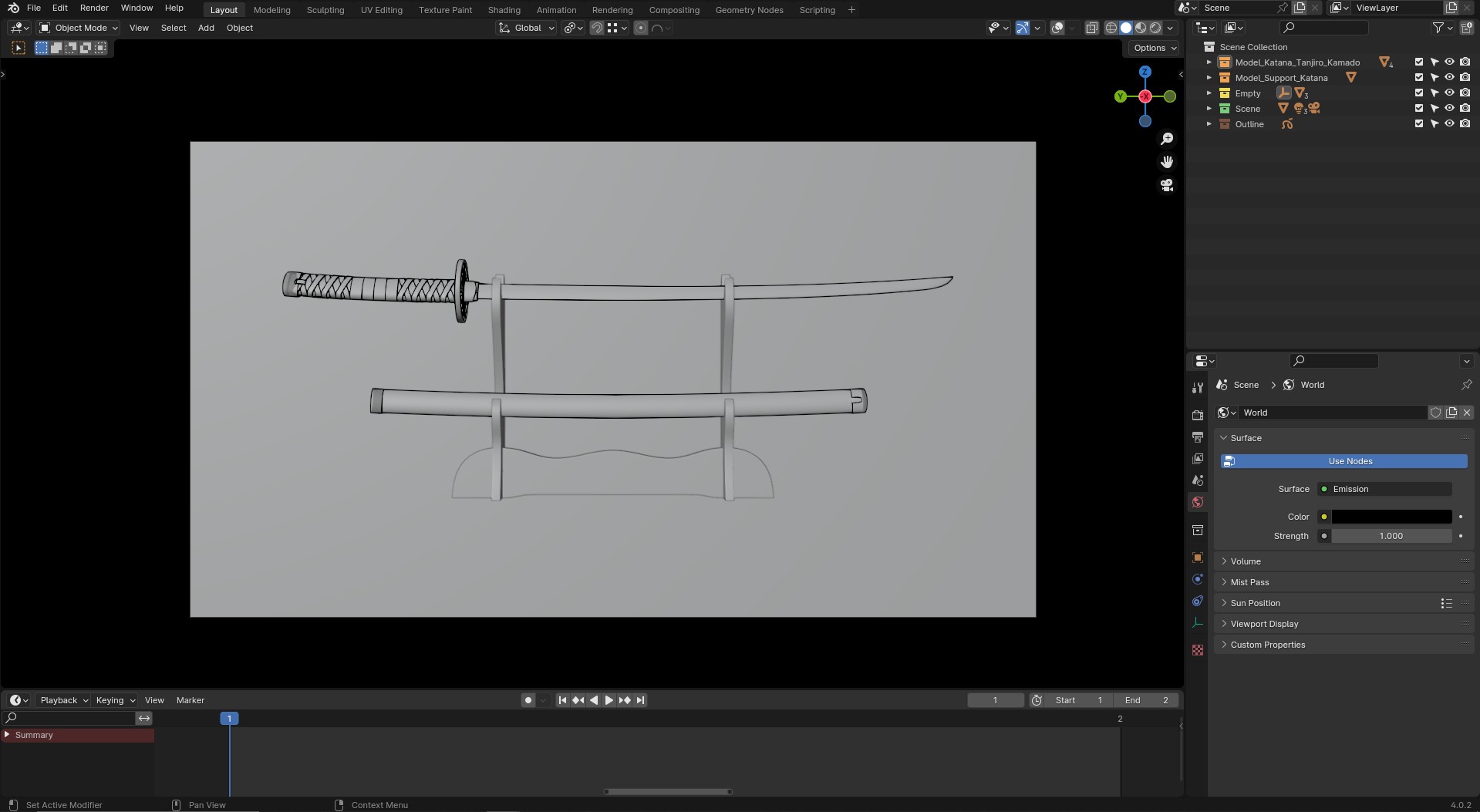The width and height of the screenshot is (1480, 812).
Task: Open the Tool properties tab
Action: (1198, 388)
